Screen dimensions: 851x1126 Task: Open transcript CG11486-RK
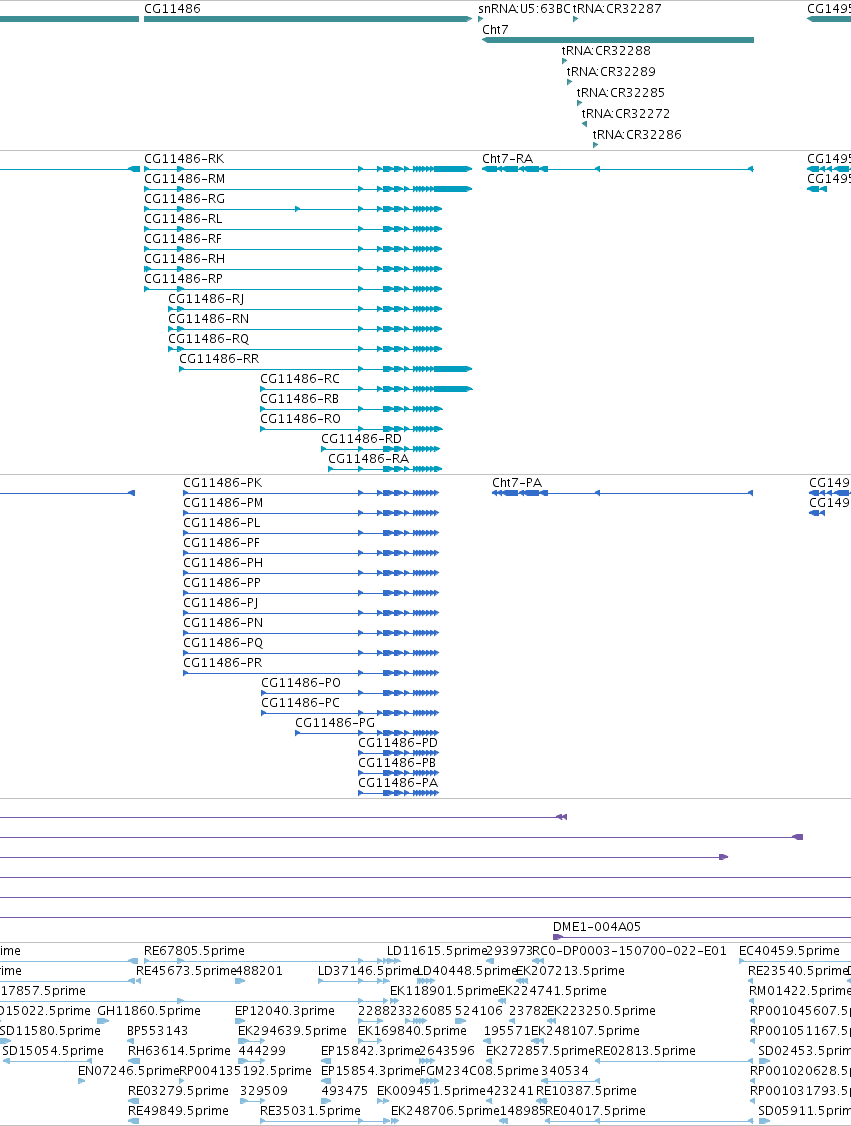184,159
